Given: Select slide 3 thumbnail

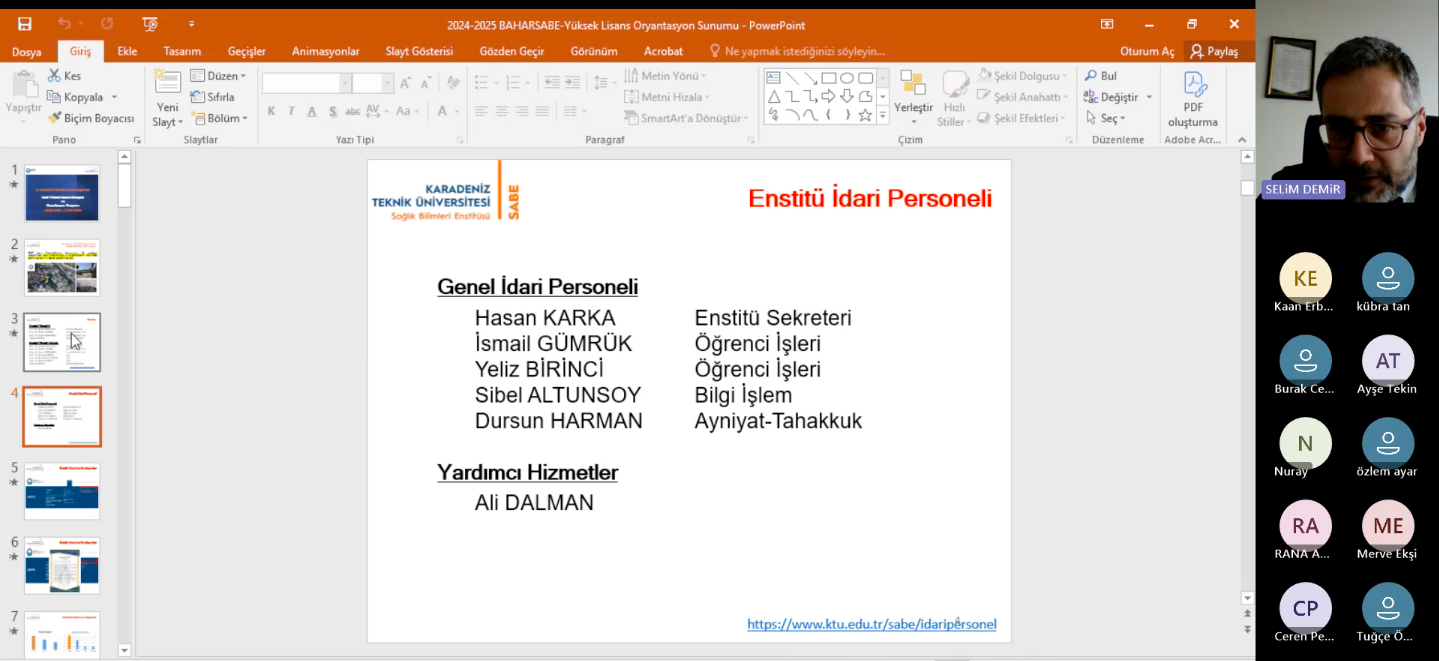Looking at the screenshot, I should click(x=62, y=342).
